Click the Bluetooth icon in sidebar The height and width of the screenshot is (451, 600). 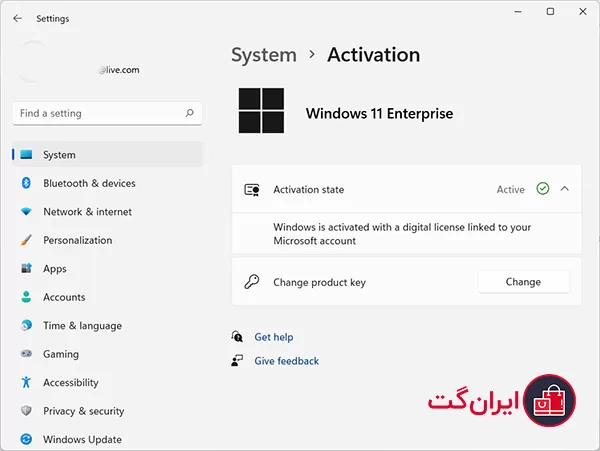pyautogui.click(x=26, y=183)
